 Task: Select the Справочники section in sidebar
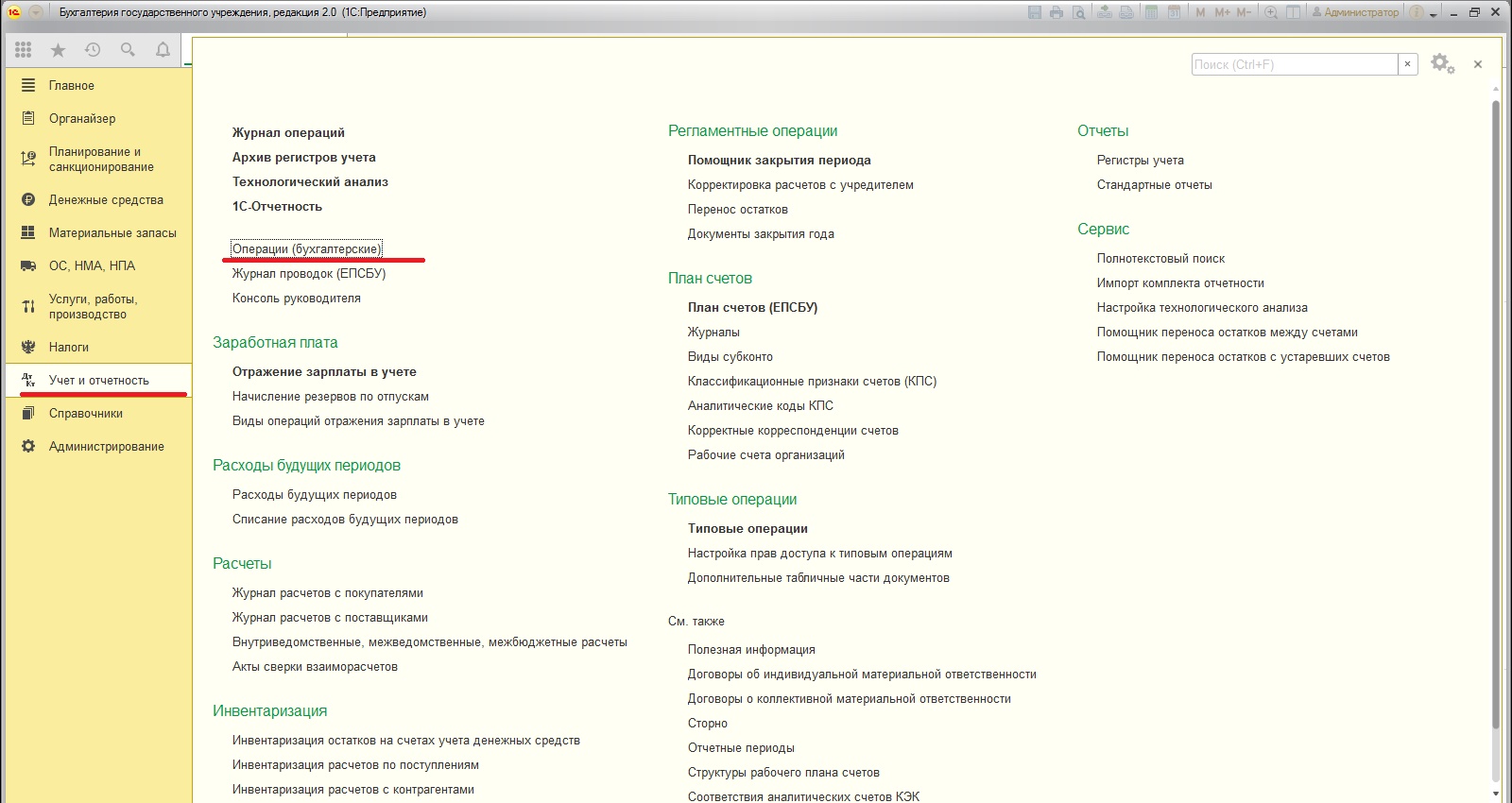pyautogui.click(x=86, y=414)
